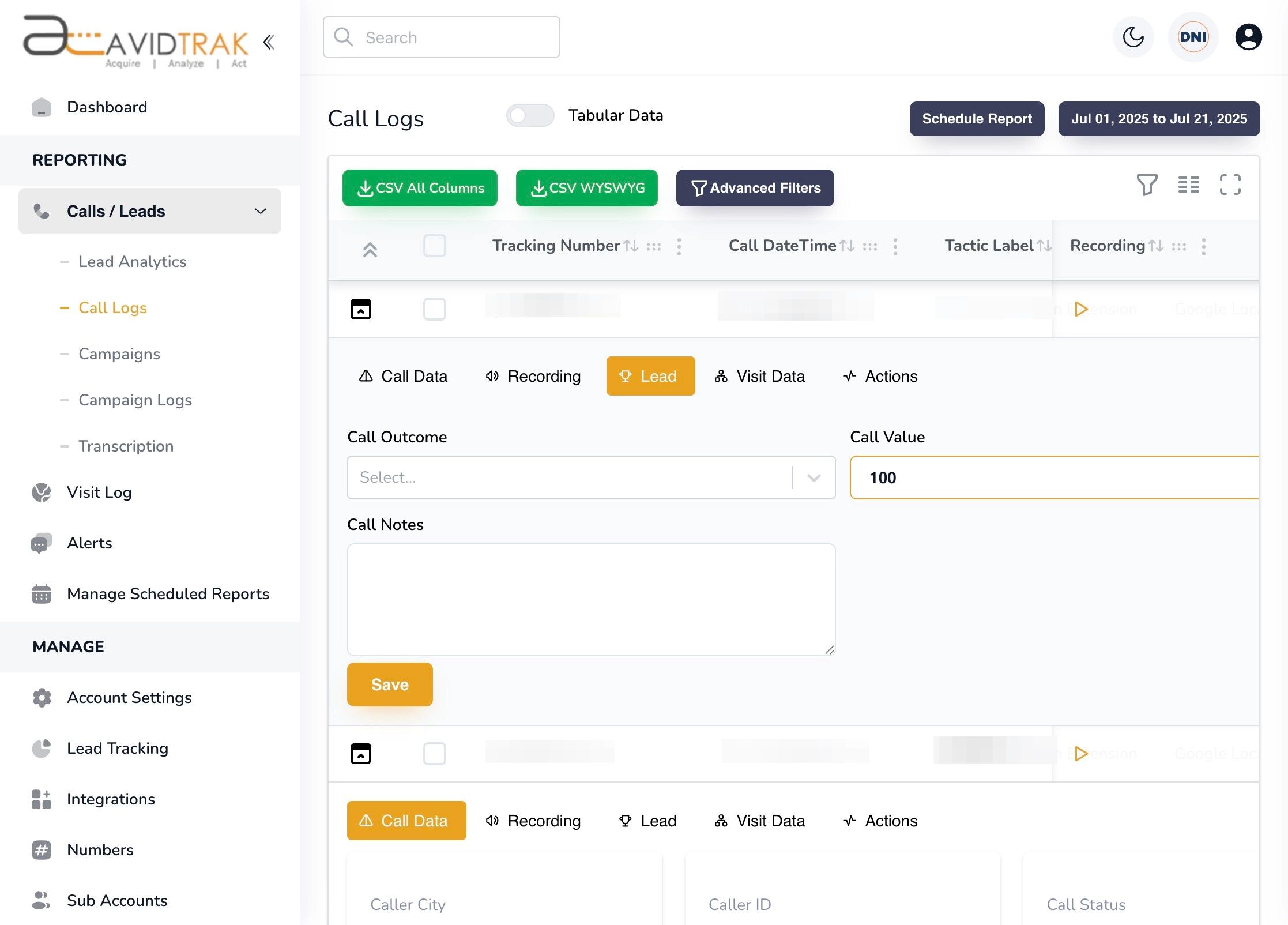Open the column visibility icon

pos(1188,185)
